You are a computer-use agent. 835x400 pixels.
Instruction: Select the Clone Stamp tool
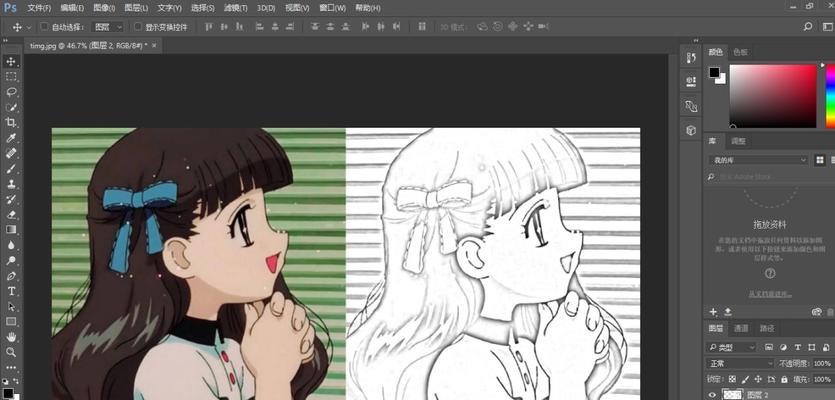[11, 184]
